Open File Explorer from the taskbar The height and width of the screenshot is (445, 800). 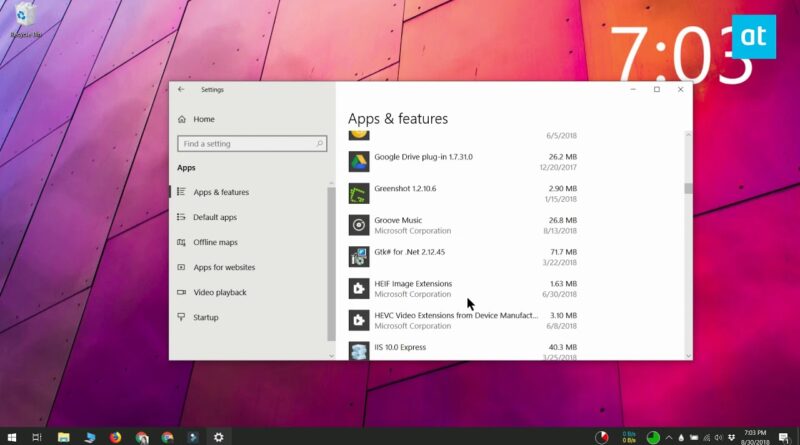[x=63, y=437]
